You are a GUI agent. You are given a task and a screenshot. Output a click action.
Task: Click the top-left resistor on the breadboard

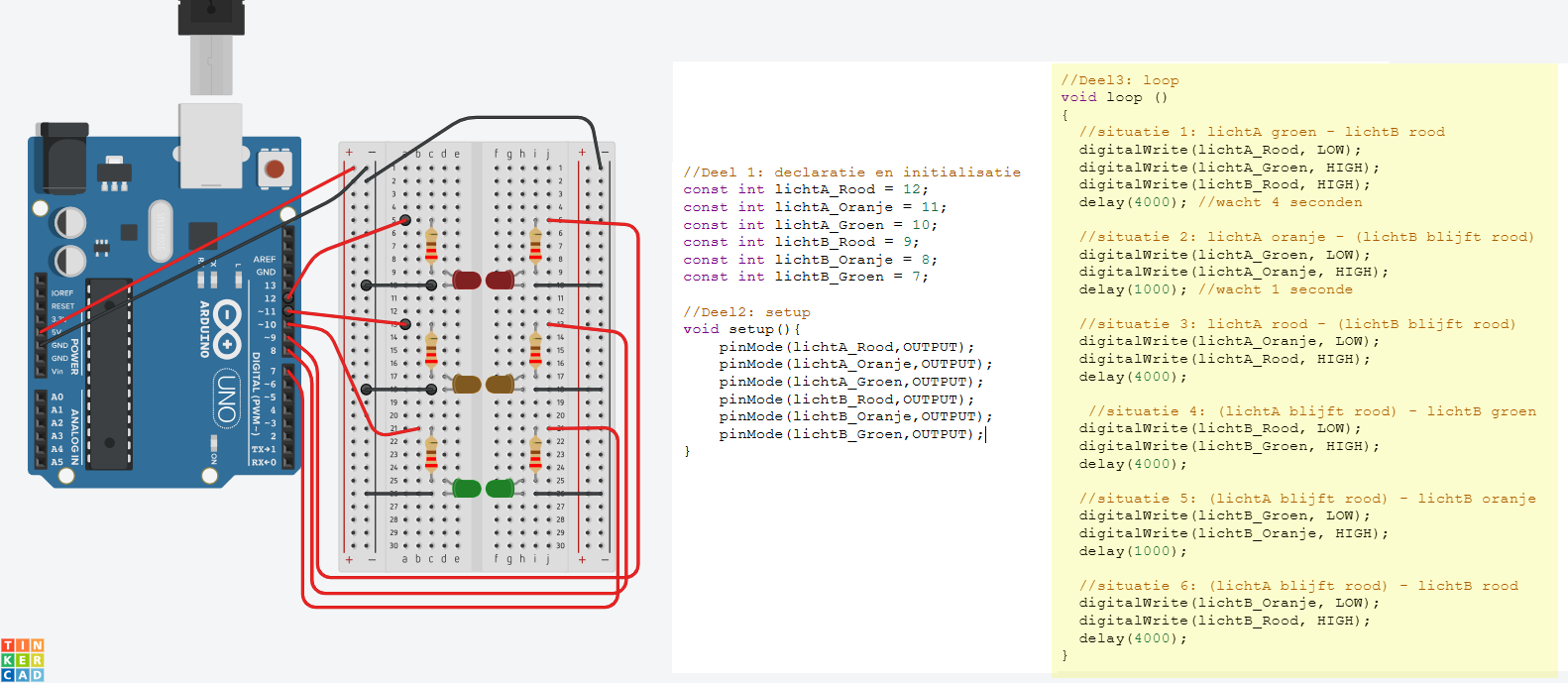pyautogui.click(x=431, y=245)
